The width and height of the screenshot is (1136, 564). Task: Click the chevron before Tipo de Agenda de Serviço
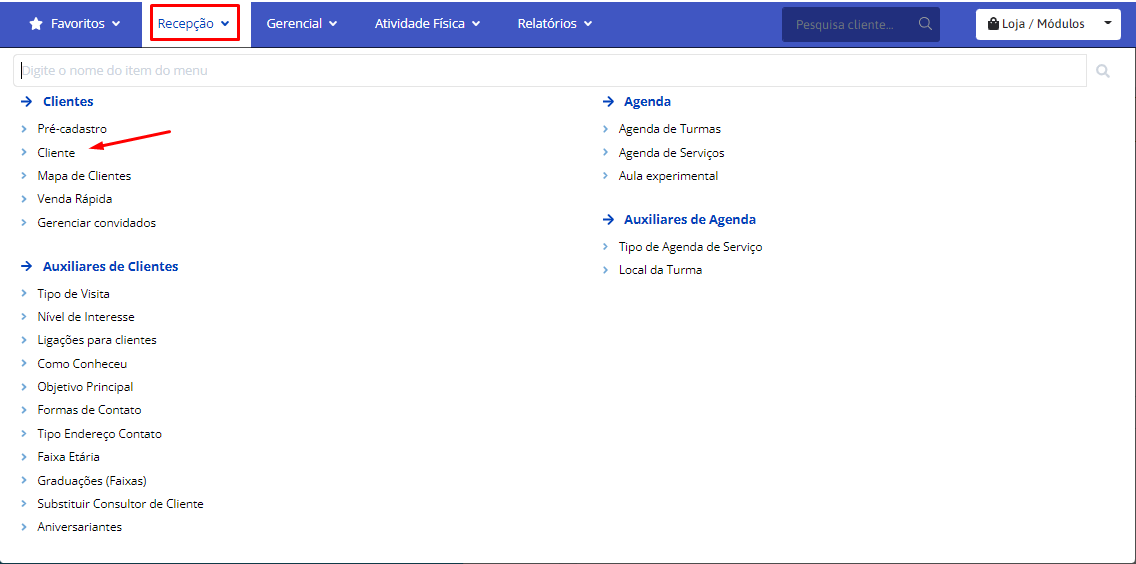(x=605, y=247)
